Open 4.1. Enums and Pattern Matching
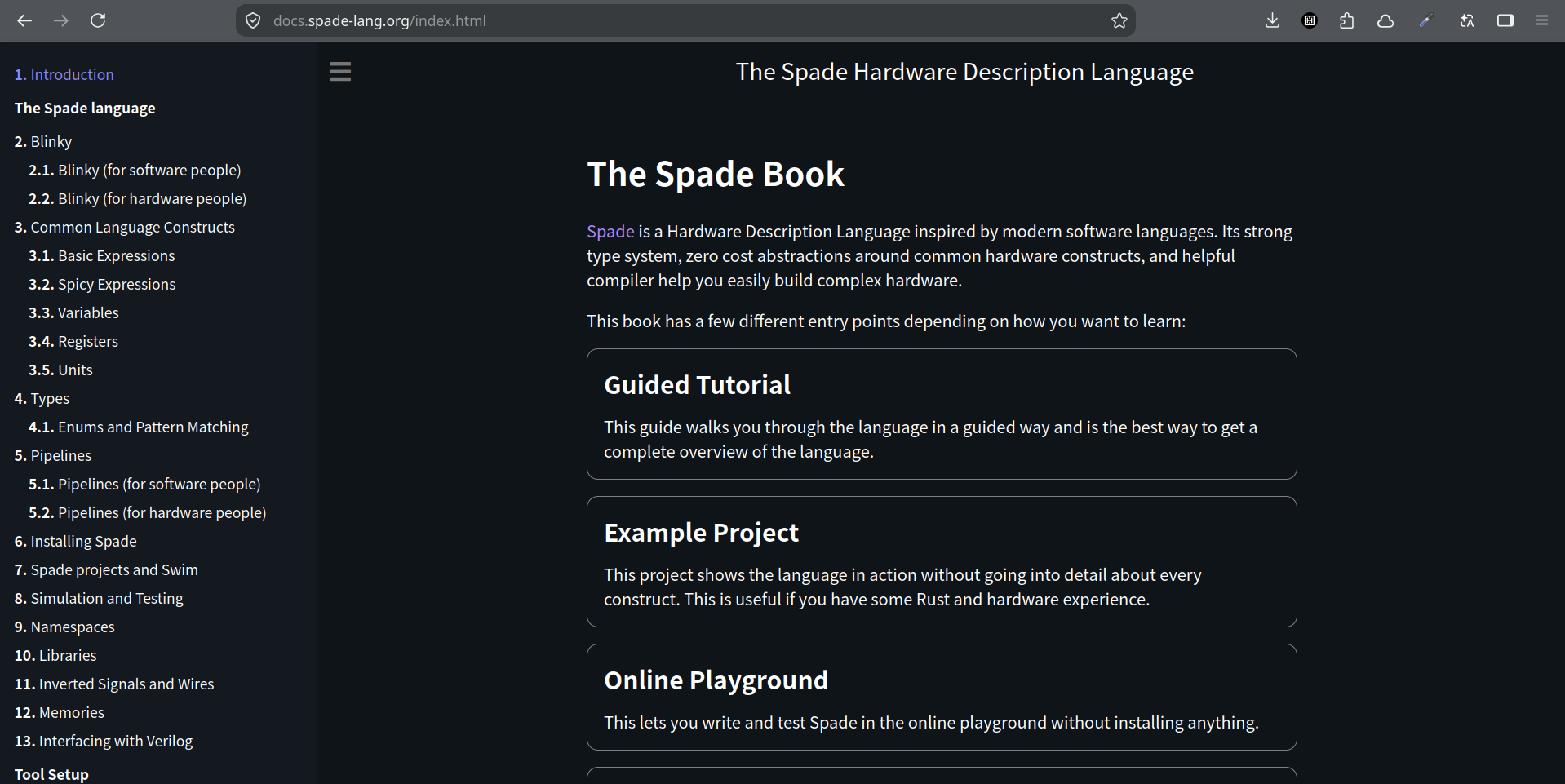The image size is (1565, 784). pos(139,427)
